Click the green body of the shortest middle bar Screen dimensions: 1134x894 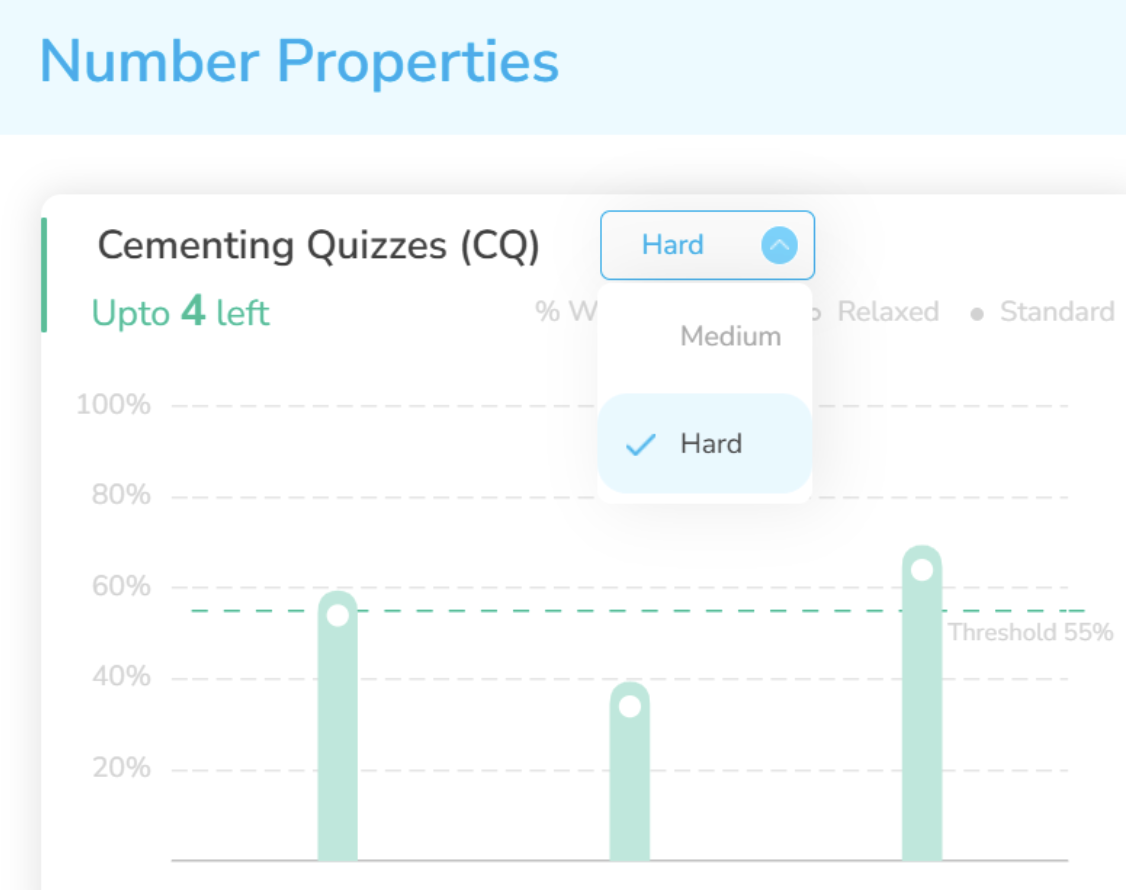pos(630,790)
